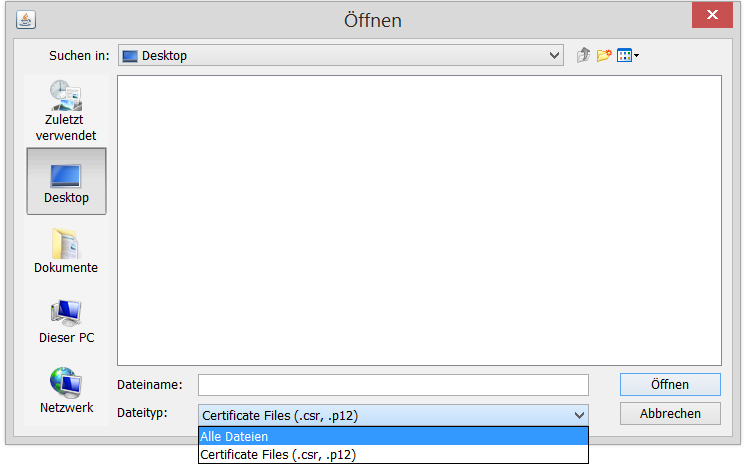Jump to Dieser PC location
Viewport: 744px width, 470px height.
66,321
